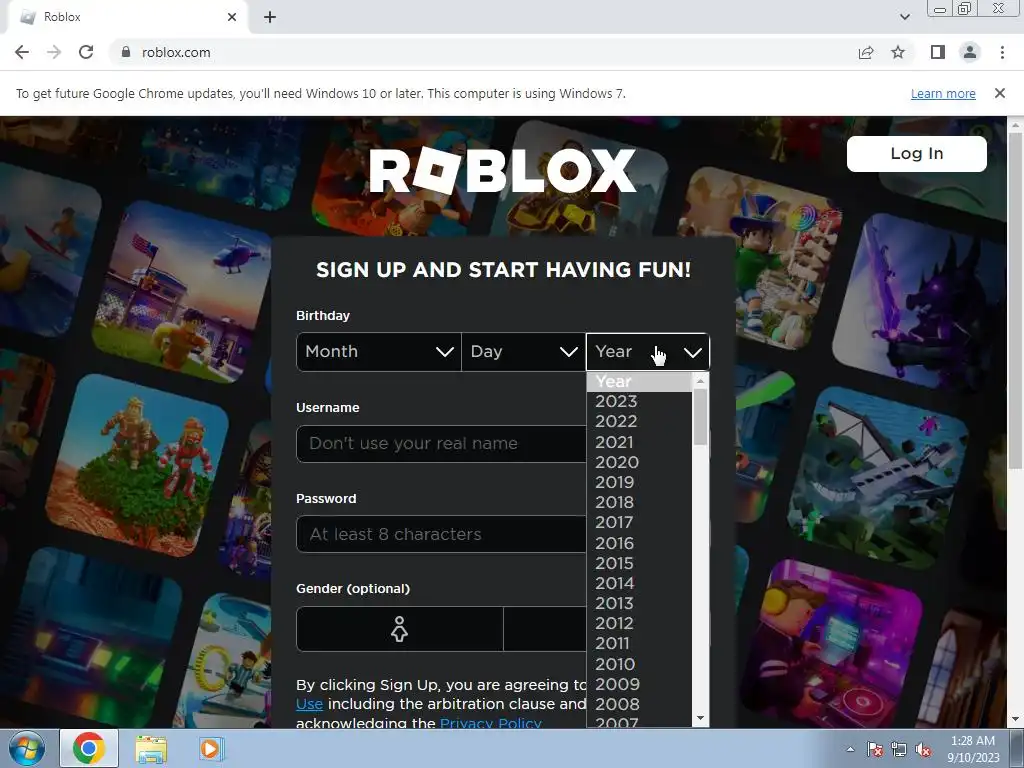1024x768 pixels.
Task: Open the tab search chevron
Action: coord(904,17)
